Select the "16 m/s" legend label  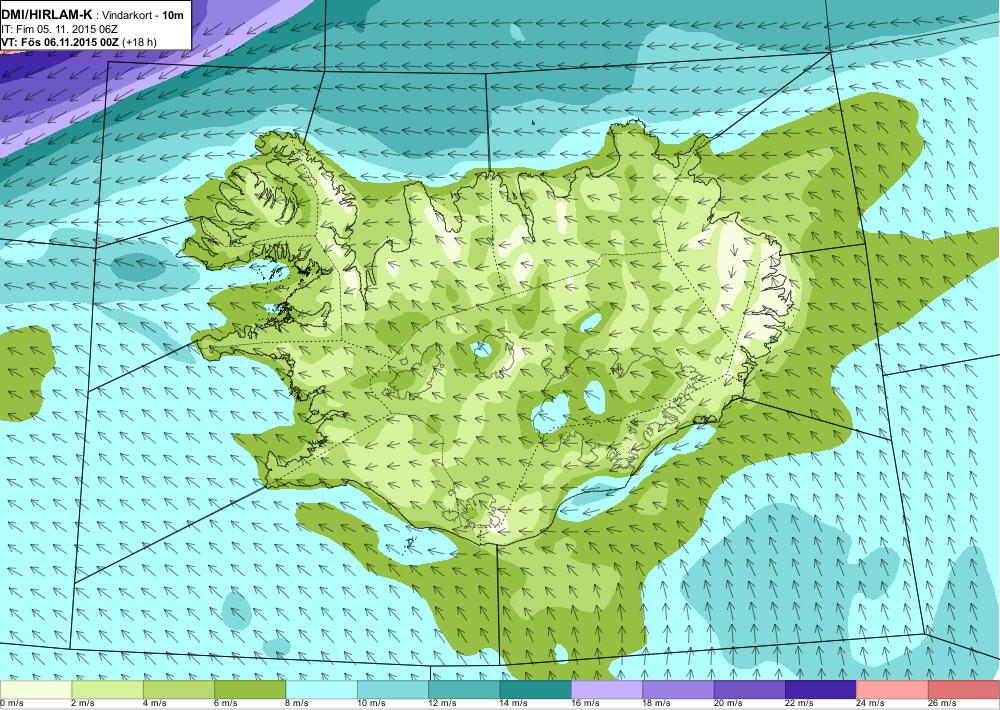click(586, 703)
